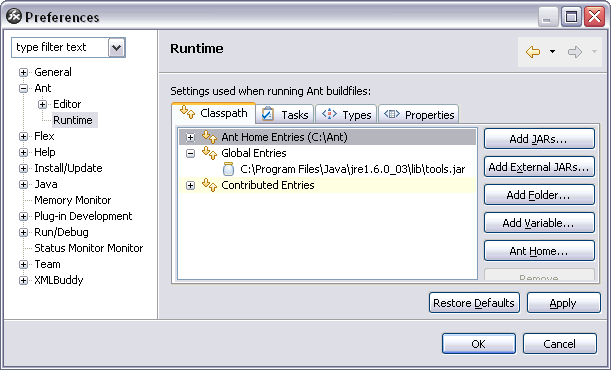Click the Ant Home Entries classpath icon
This screenshot has height=370, width=611.
click(x=209, y=137)
